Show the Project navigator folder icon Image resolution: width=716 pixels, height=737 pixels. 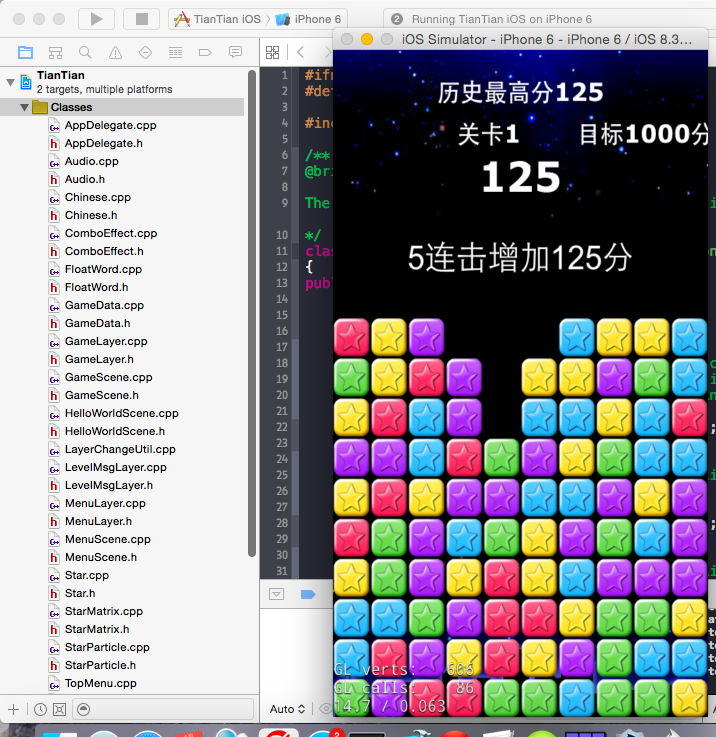pyautogui.click(x=25, y=52)
